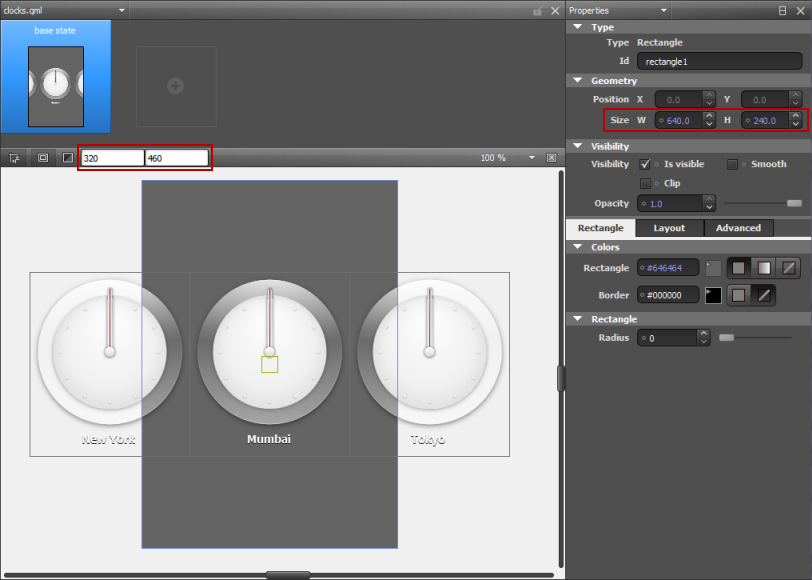
Task: Click the half-shaded square toolbar icon
Action: coord(67,158)
